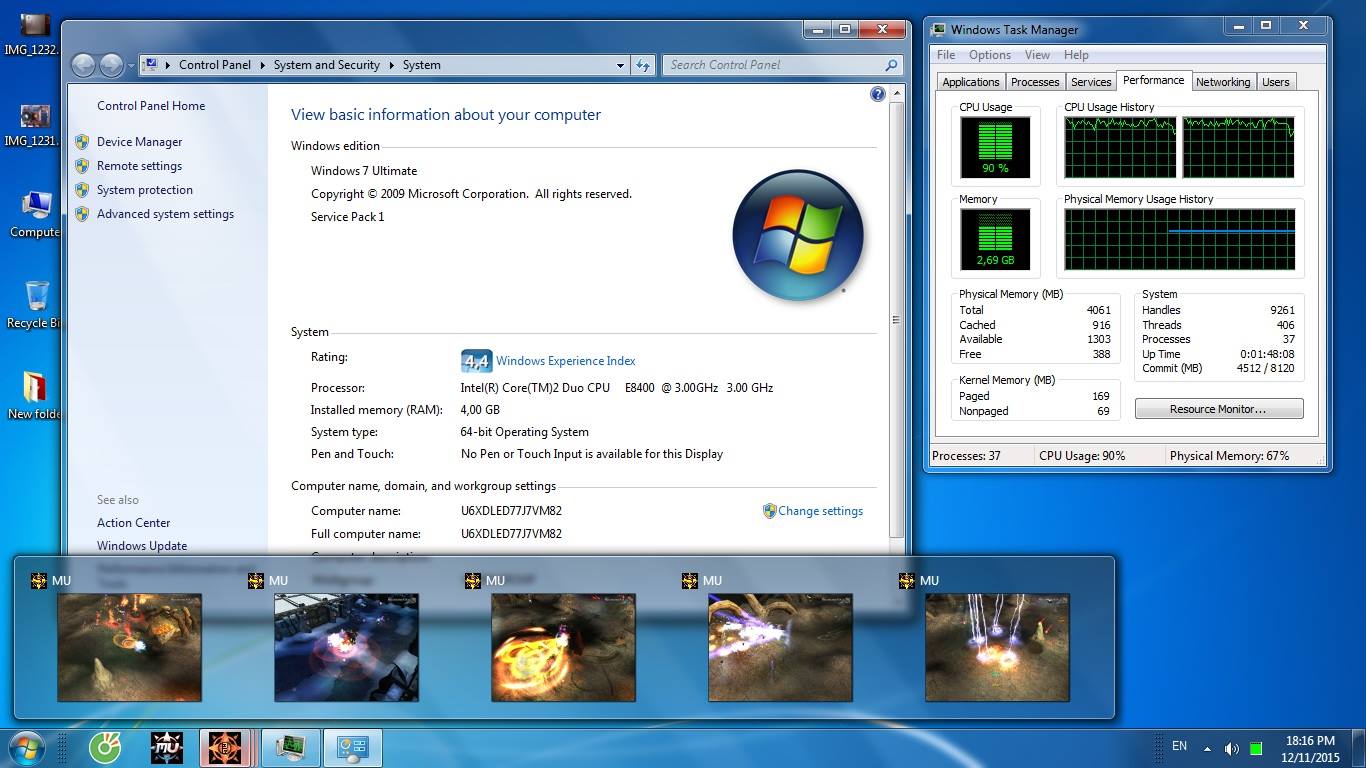1366x768 pixels.
Task: Switch to the Processes tab
Action: (1035, 82)
